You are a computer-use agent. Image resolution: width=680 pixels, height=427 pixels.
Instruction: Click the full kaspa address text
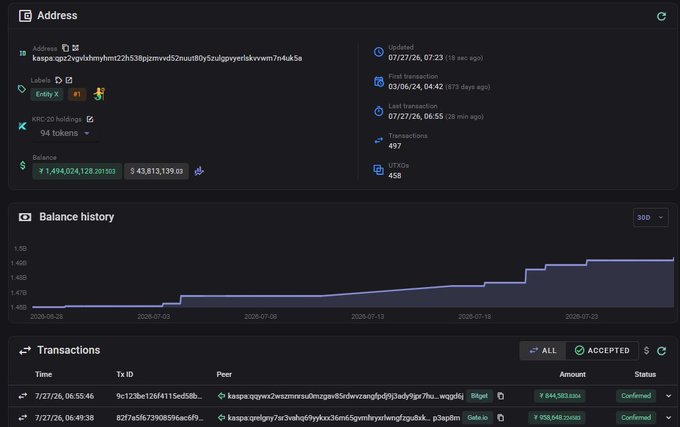[167, 58]
